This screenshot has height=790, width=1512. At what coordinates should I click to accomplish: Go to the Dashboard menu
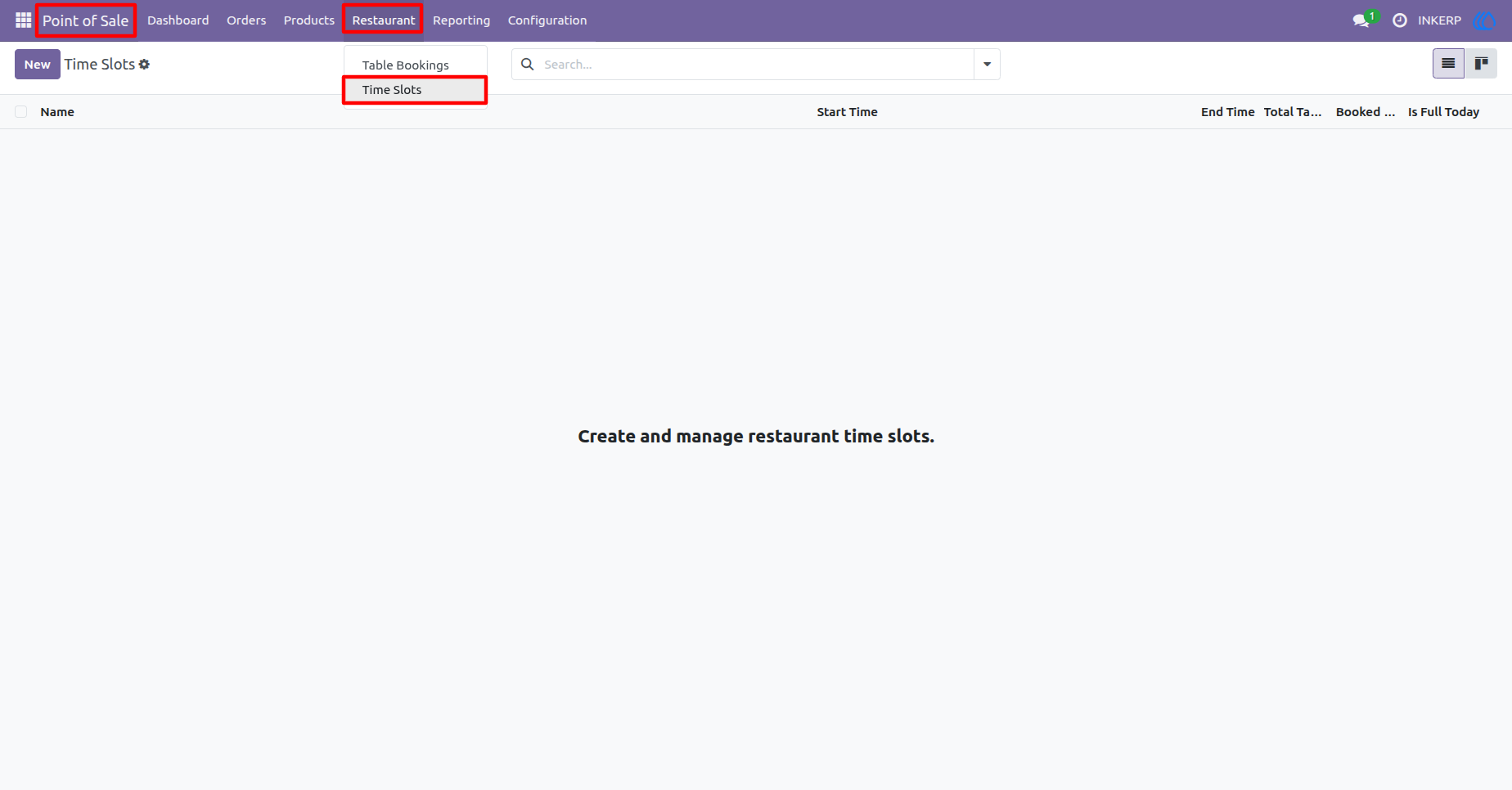(x=178, y=20)
